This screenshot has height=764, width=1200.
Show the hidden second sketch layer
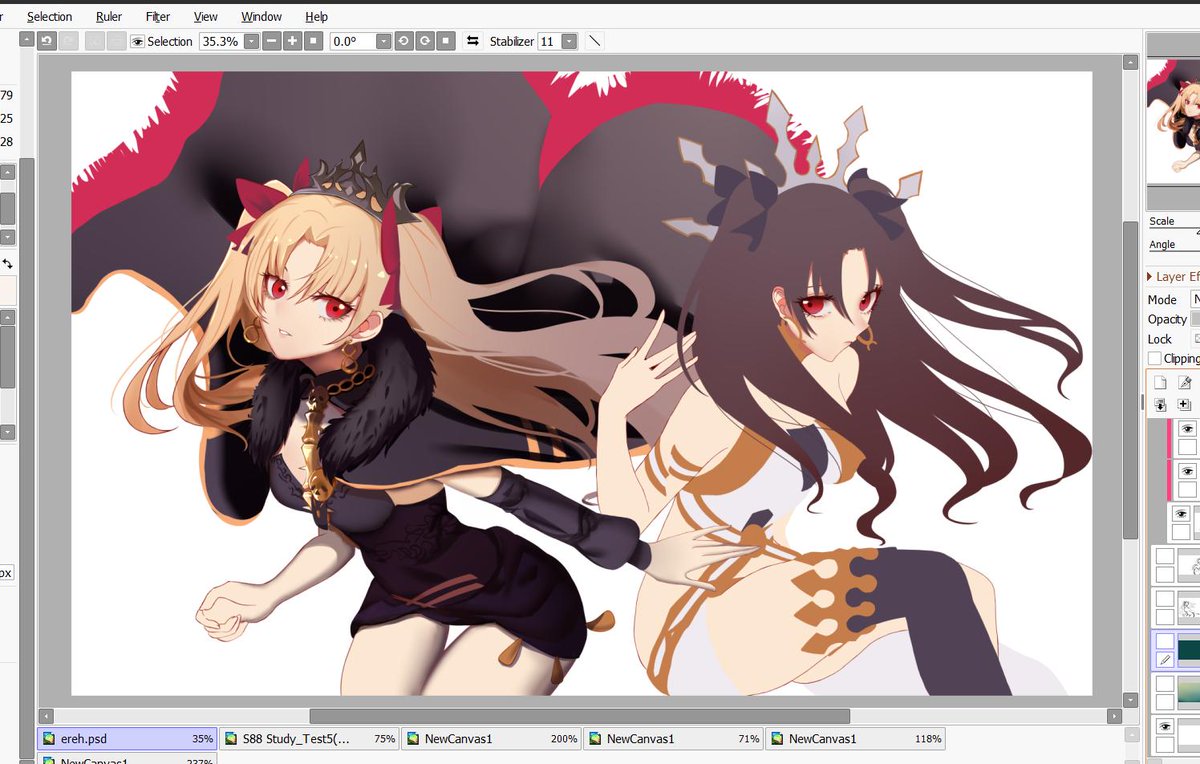tap(1165, 599)
